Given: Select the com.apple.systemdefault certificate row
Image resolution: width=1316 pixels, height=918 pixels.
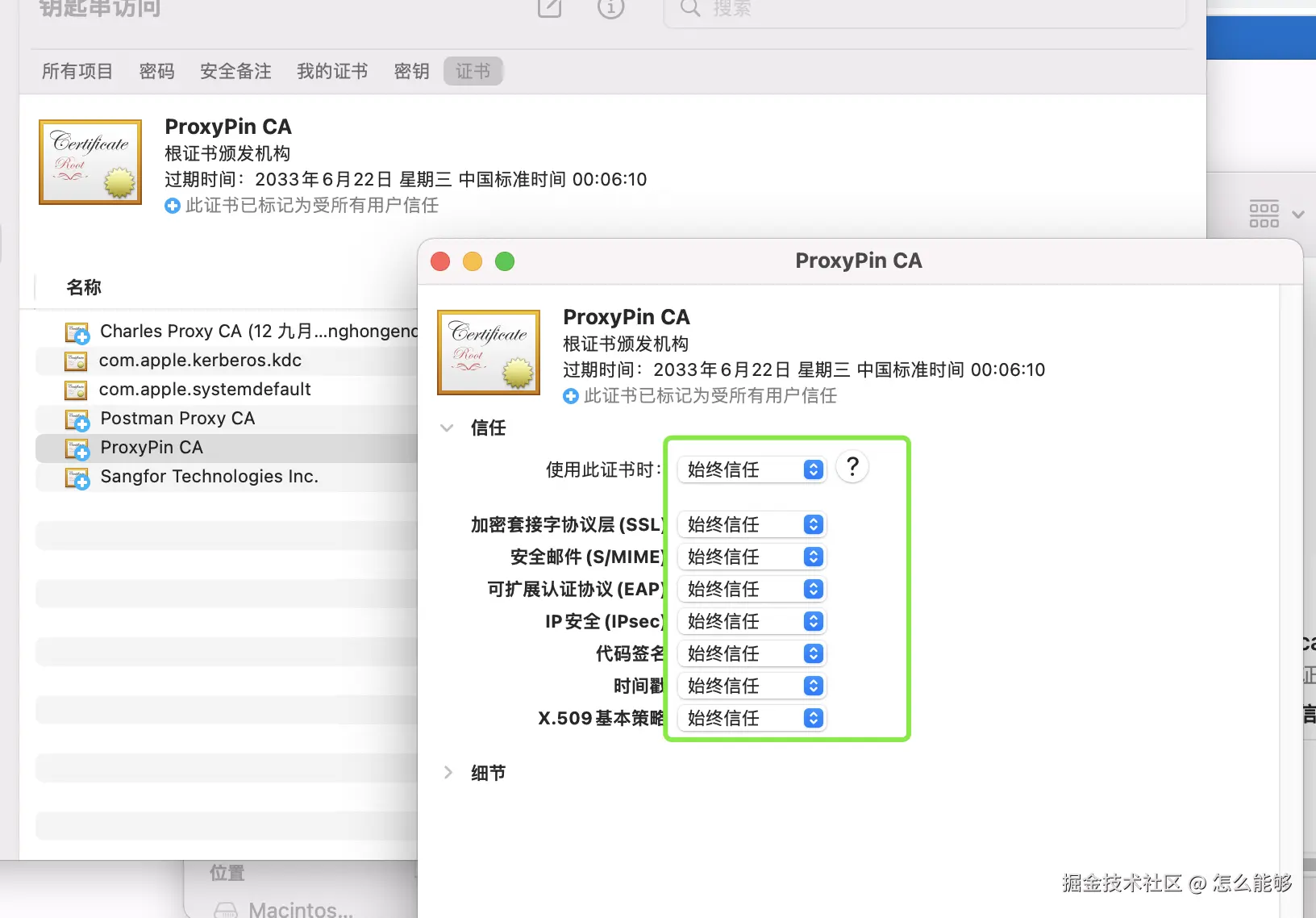Looking at the screenshot, I should (227, 390).
